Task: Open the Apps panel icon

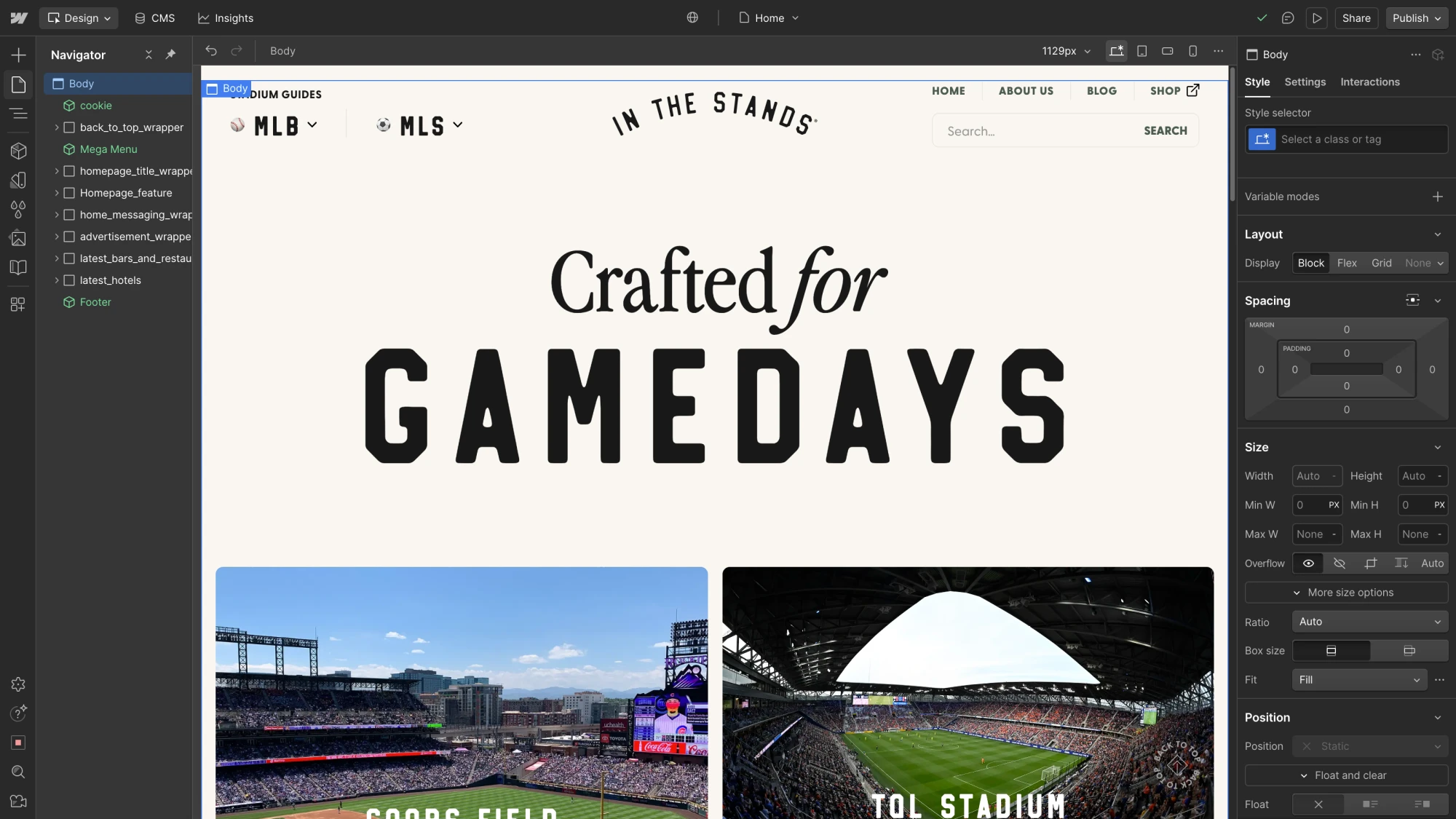Action: (x=18, y=304)
